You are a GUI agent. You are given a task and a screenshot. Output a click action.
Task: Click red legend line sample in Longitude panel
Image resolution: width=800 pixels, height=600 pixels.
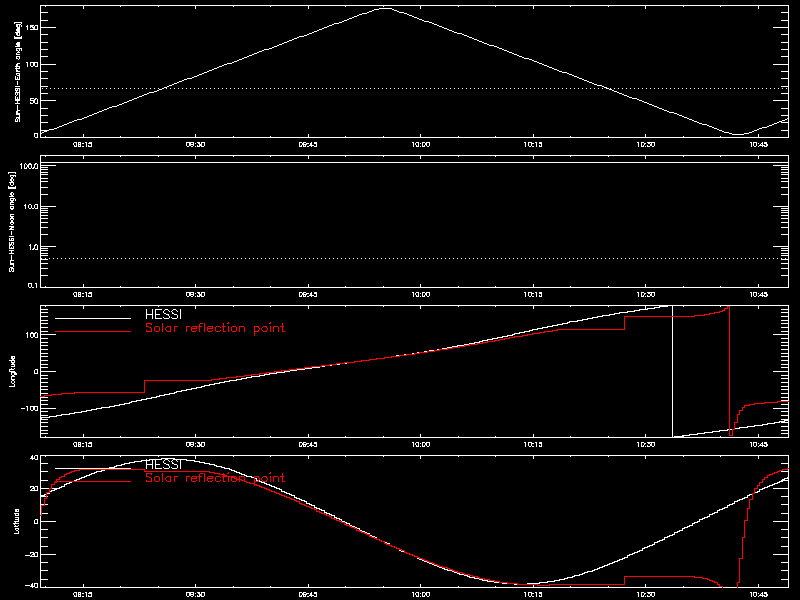pyautogui.click(x=93, y=332)
